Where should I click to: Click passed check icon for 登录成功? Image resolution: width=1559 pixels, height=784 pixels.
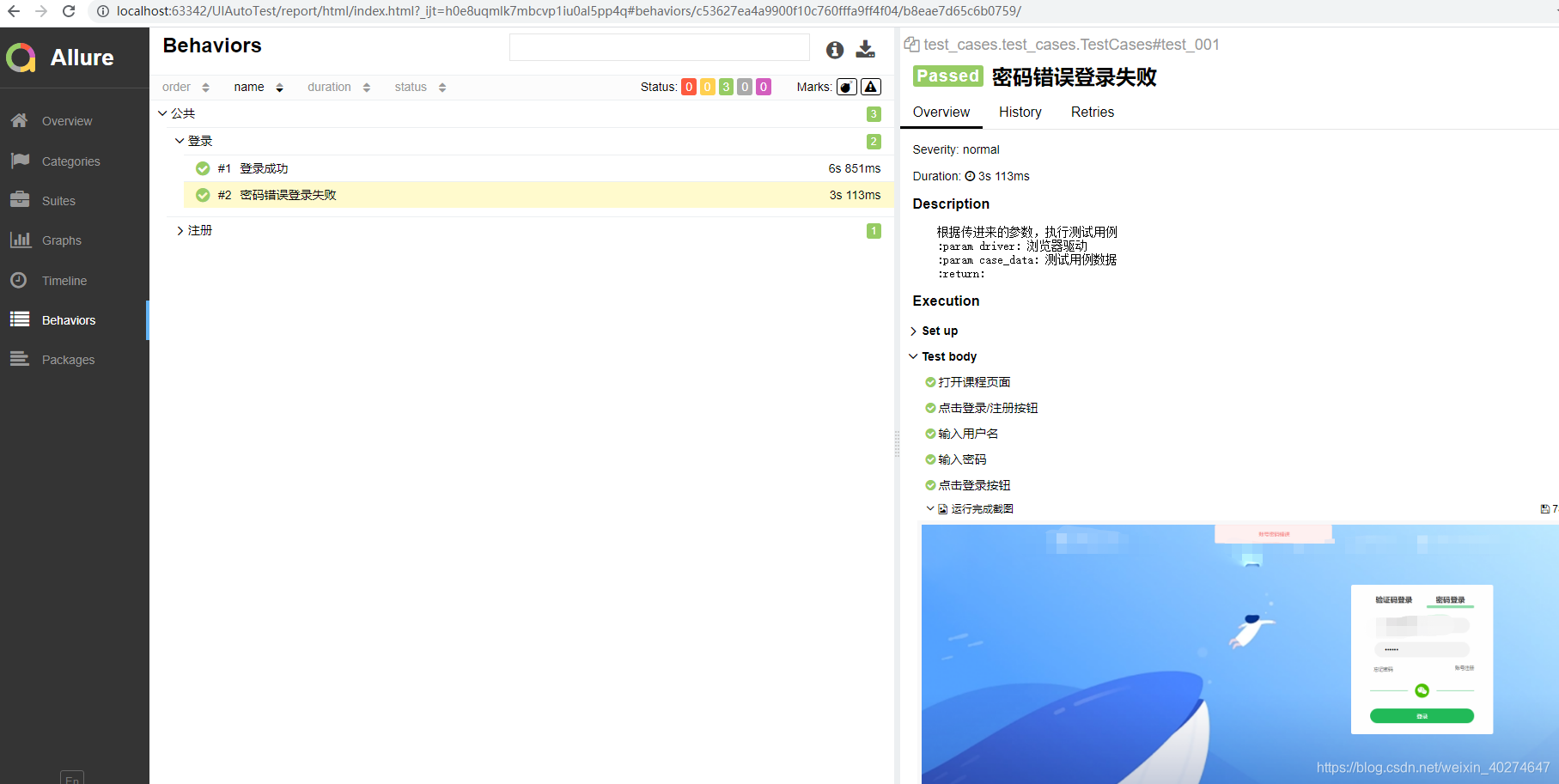(203, 168)
